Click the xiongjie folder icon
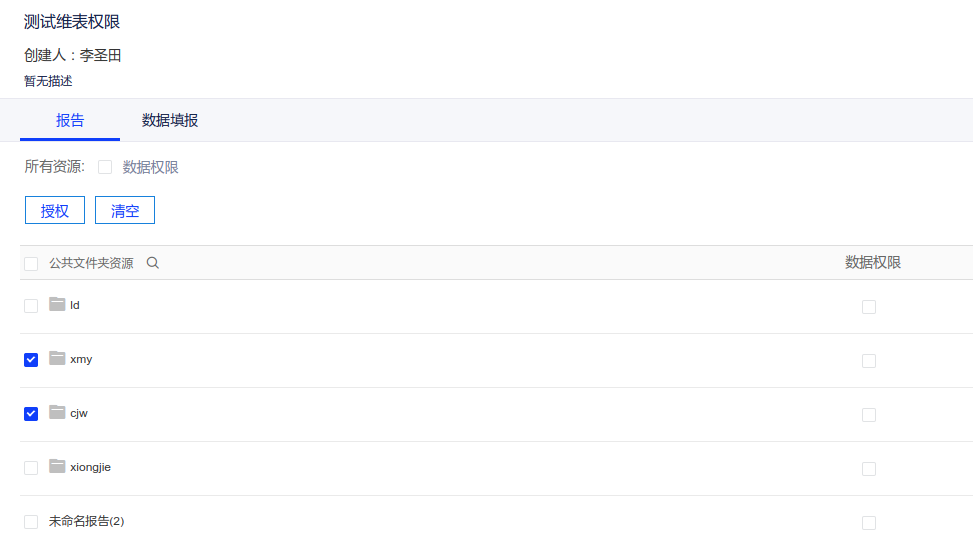 pyautogui.click(x=57, y=466)
